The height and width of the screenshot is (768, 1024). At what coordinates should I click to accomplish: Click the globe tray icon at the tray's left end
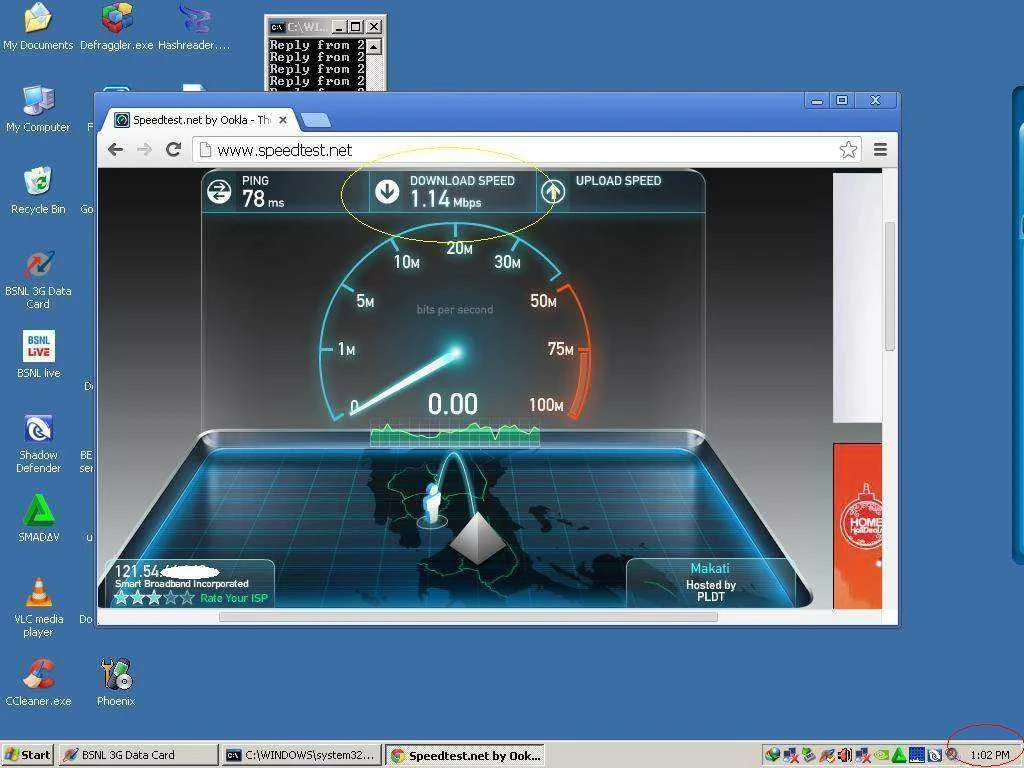click(772, 755)
